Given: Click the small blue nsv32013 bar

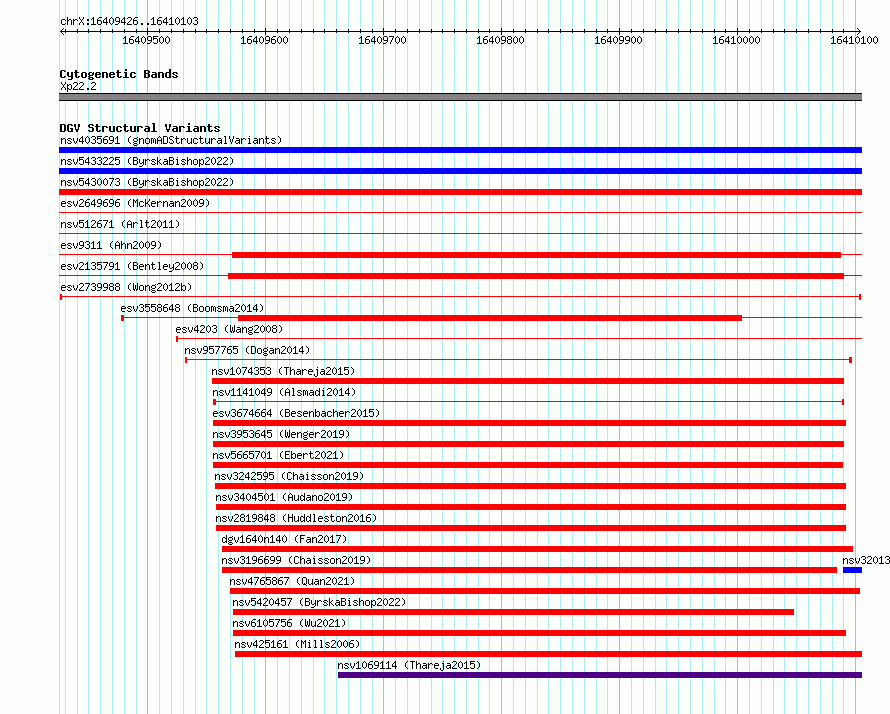Looking at the screenshot, I should (x=853, y=570).
